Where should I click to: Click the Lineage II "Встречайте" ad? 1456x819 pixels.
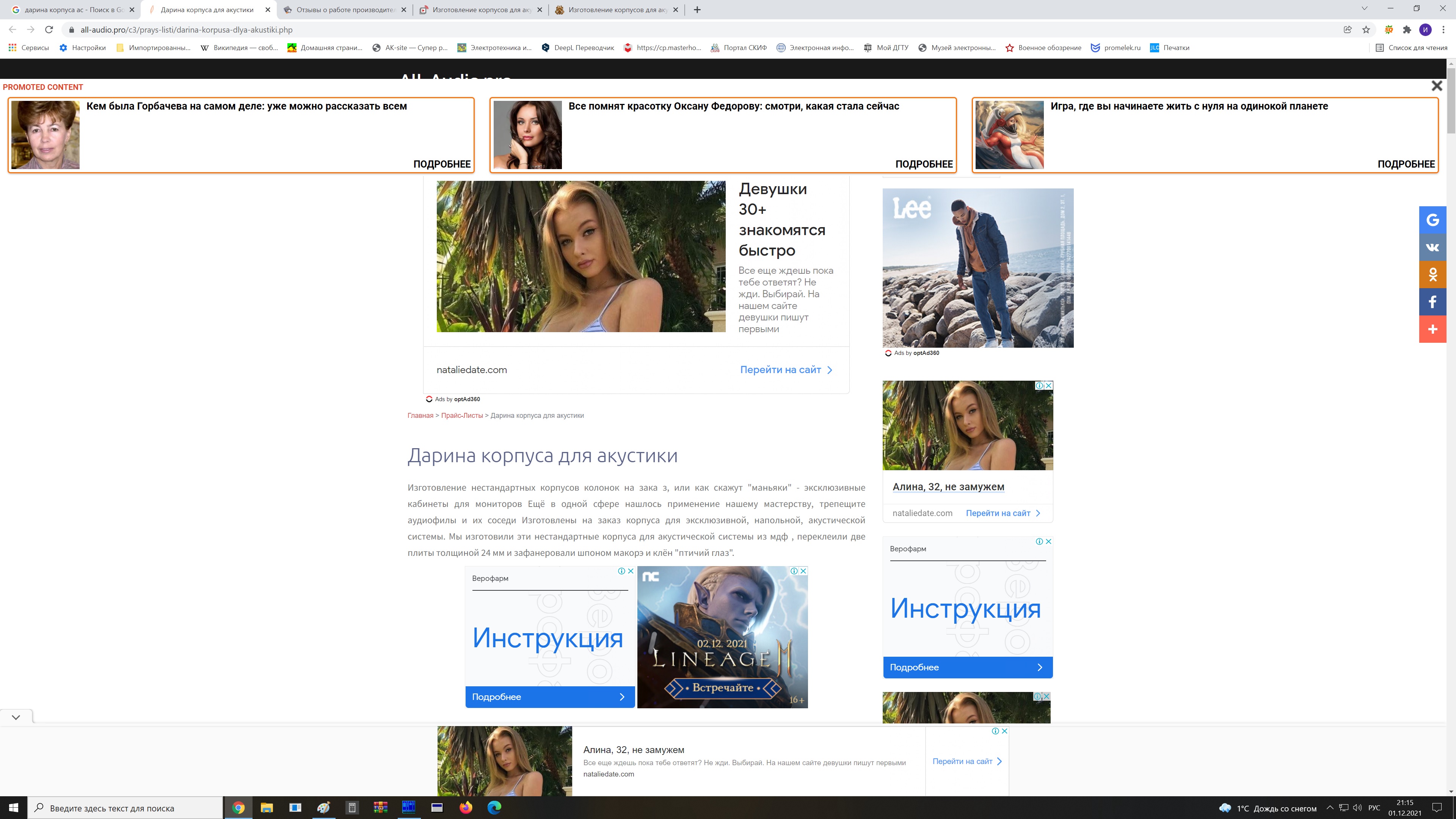click(x=722, y=688)
